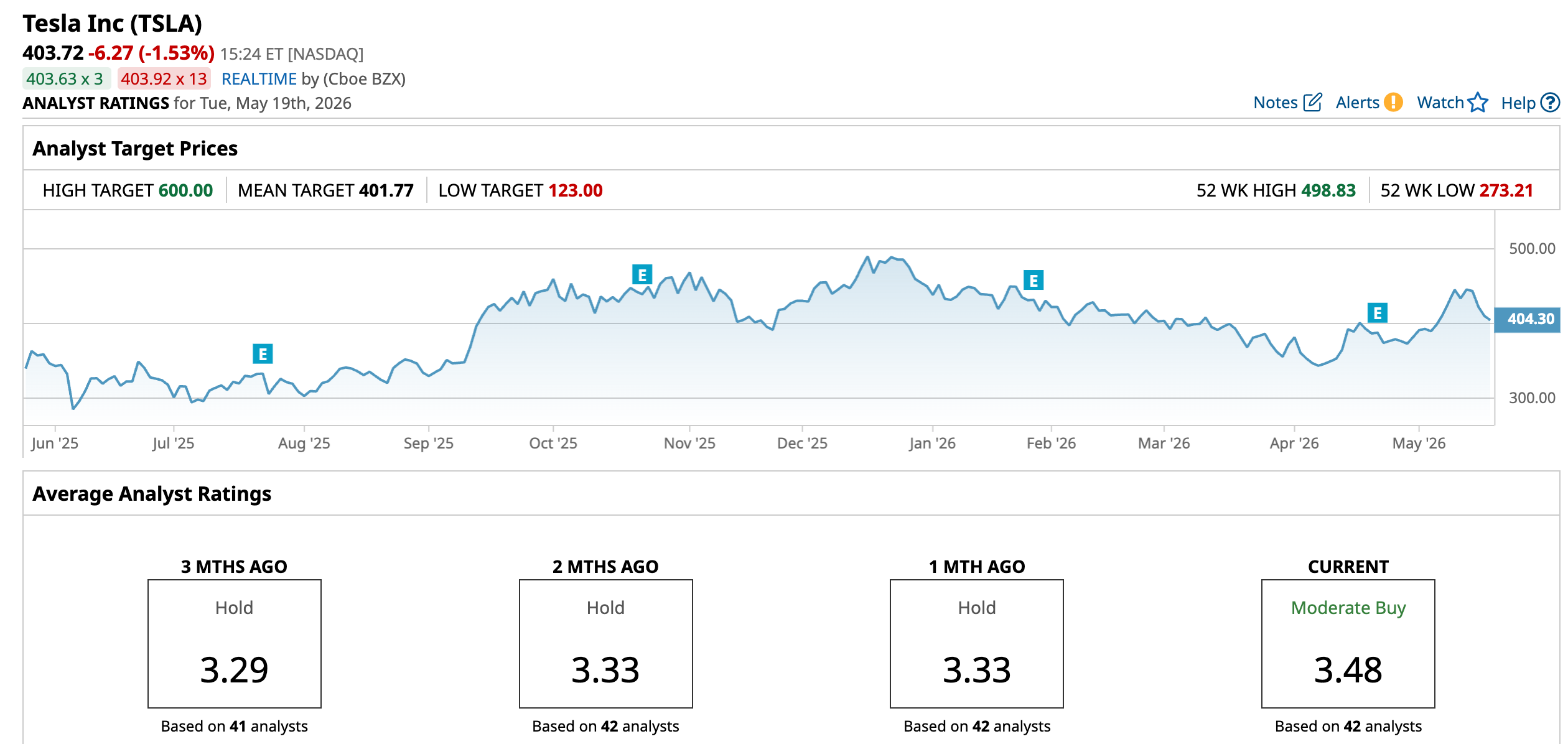Open the Notes pencil edit icon
The height and width of the screenshot is (744, 1568).
tap(1312, 102)
